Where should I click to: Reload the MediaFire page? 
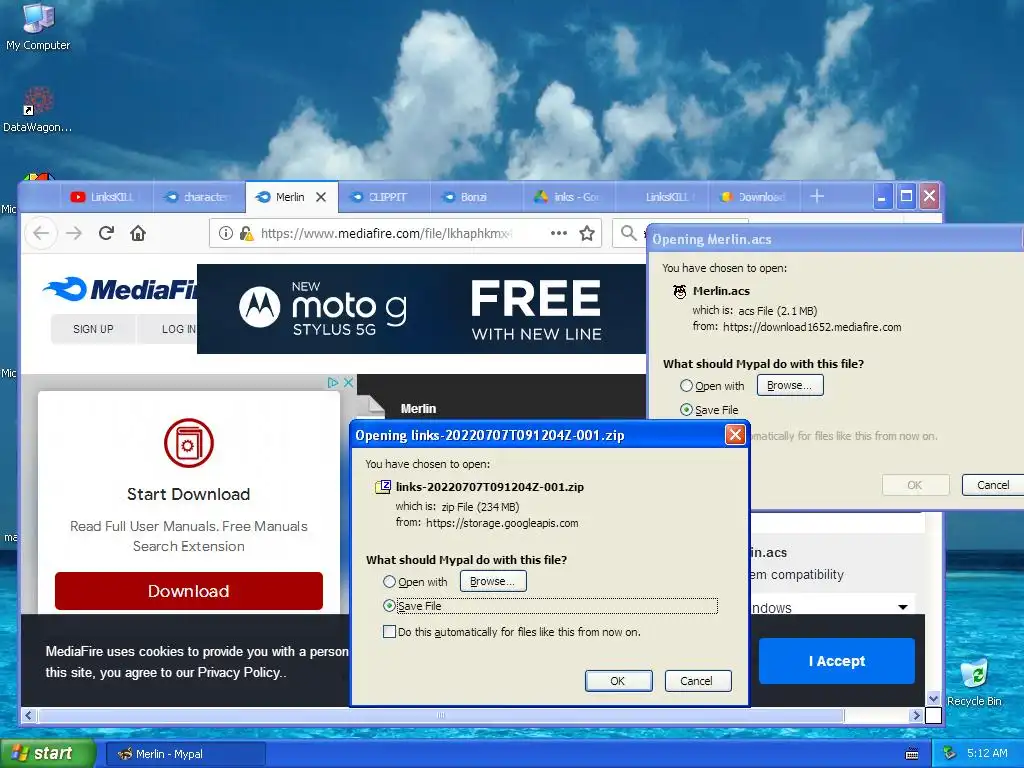coord(106,233)
